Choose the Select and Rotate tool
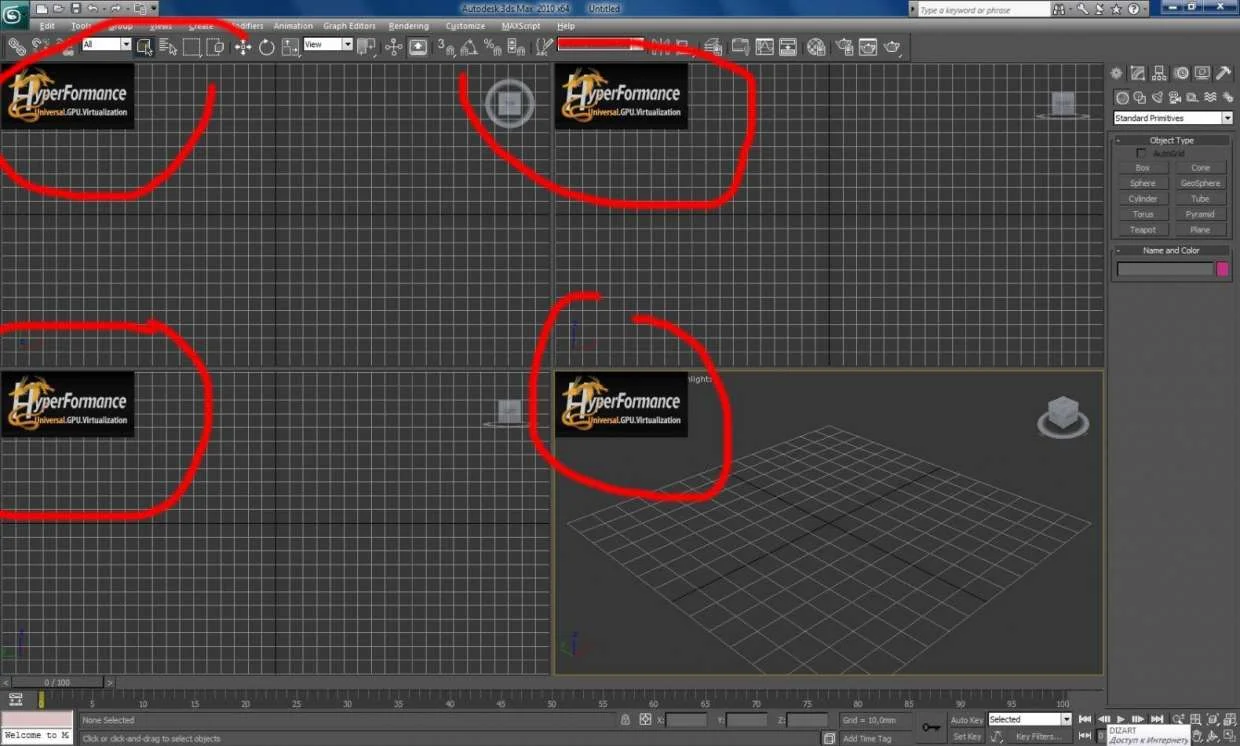1240x746 pixels. coord(267,46)
